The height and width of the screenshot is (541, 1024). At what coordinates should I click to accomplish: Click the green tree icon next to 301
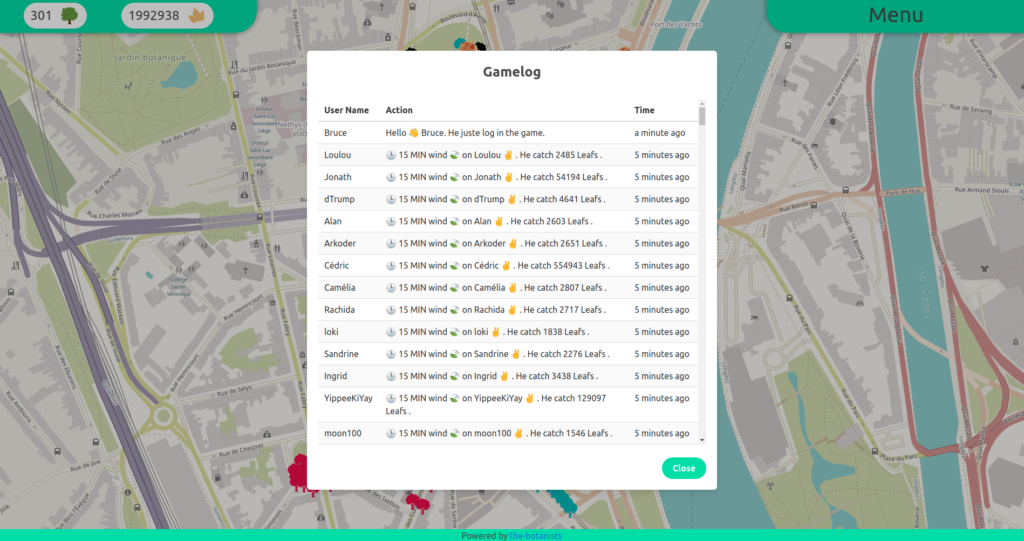[69, 15]
